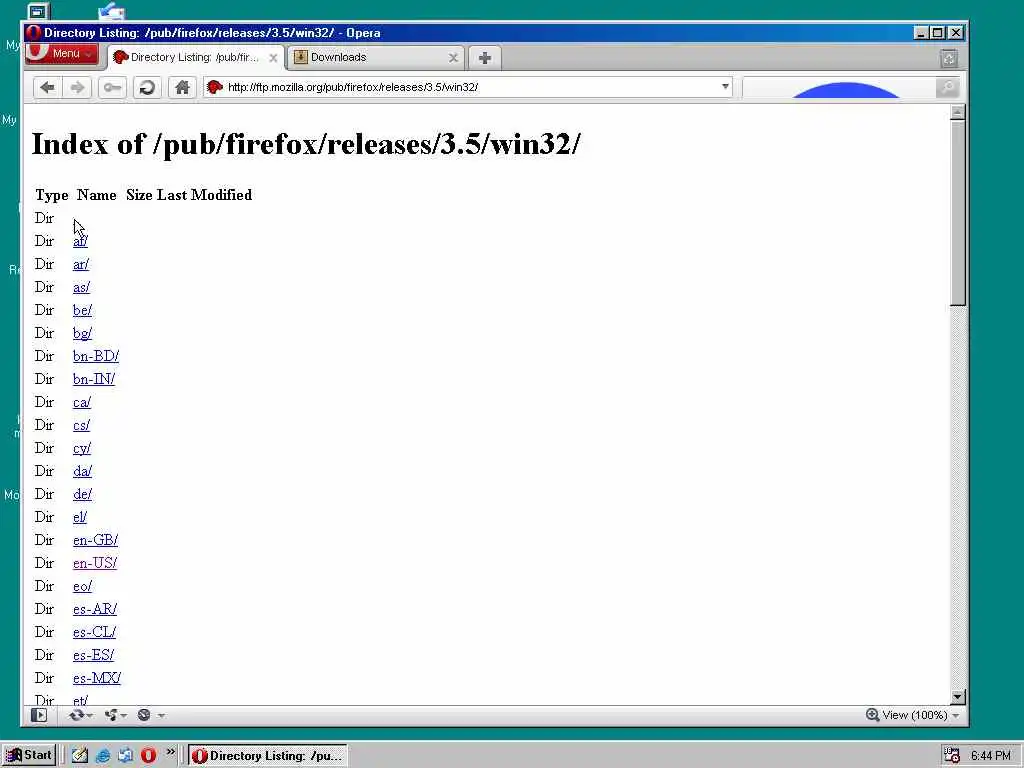Go to the Home page icon
Image resolution: width=1024 pixels, height=768 pixels.
pos(182,87)
